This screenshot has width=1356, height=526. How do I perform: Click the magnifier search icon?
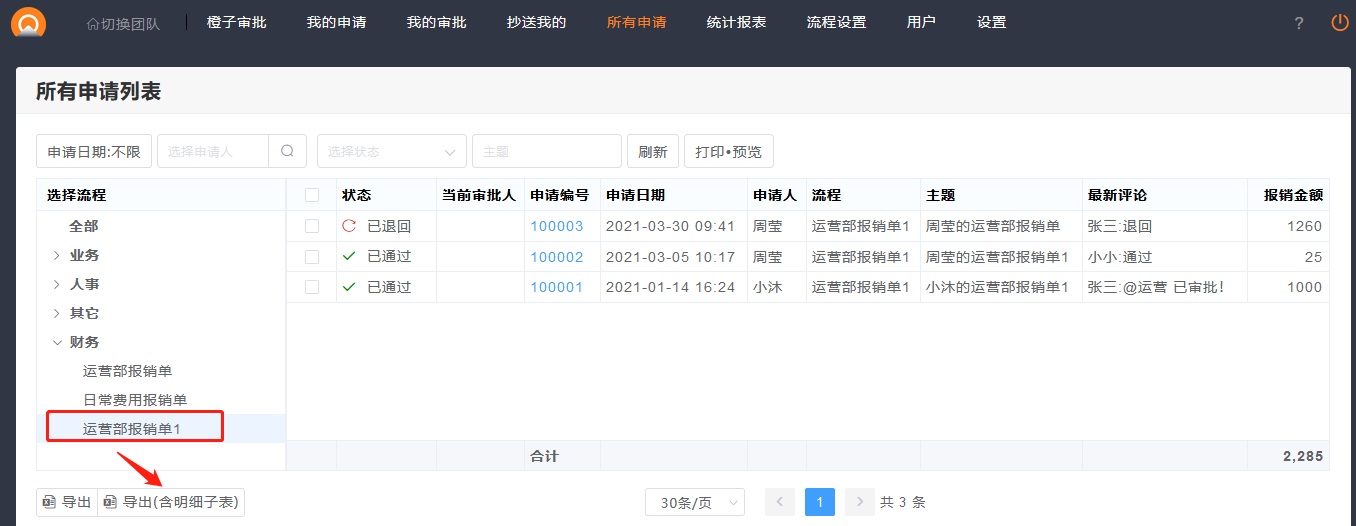click(x=287, y=151)
